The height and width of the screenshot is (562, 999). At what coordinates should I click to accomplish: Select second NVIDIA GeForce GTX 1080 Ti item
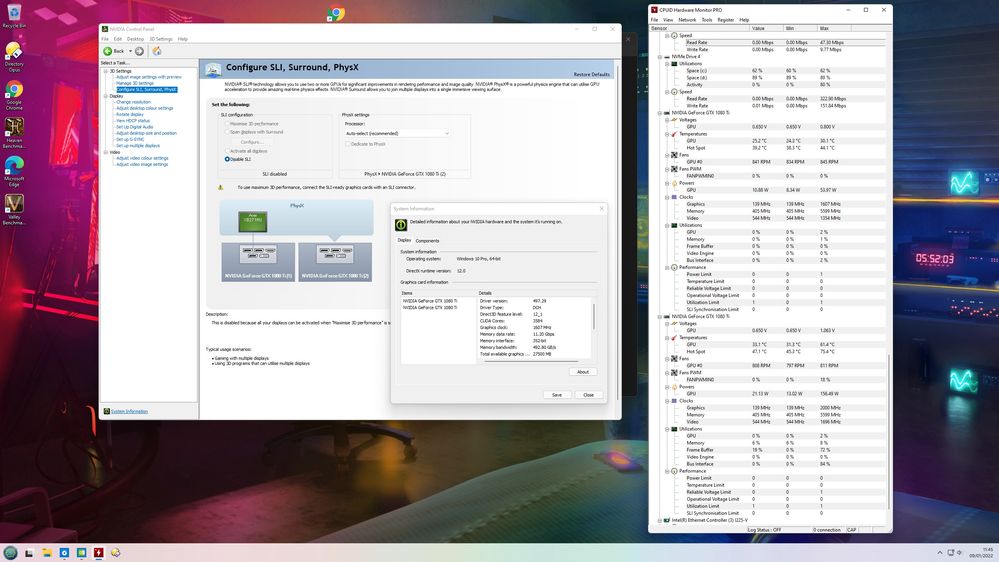[429, 308]
